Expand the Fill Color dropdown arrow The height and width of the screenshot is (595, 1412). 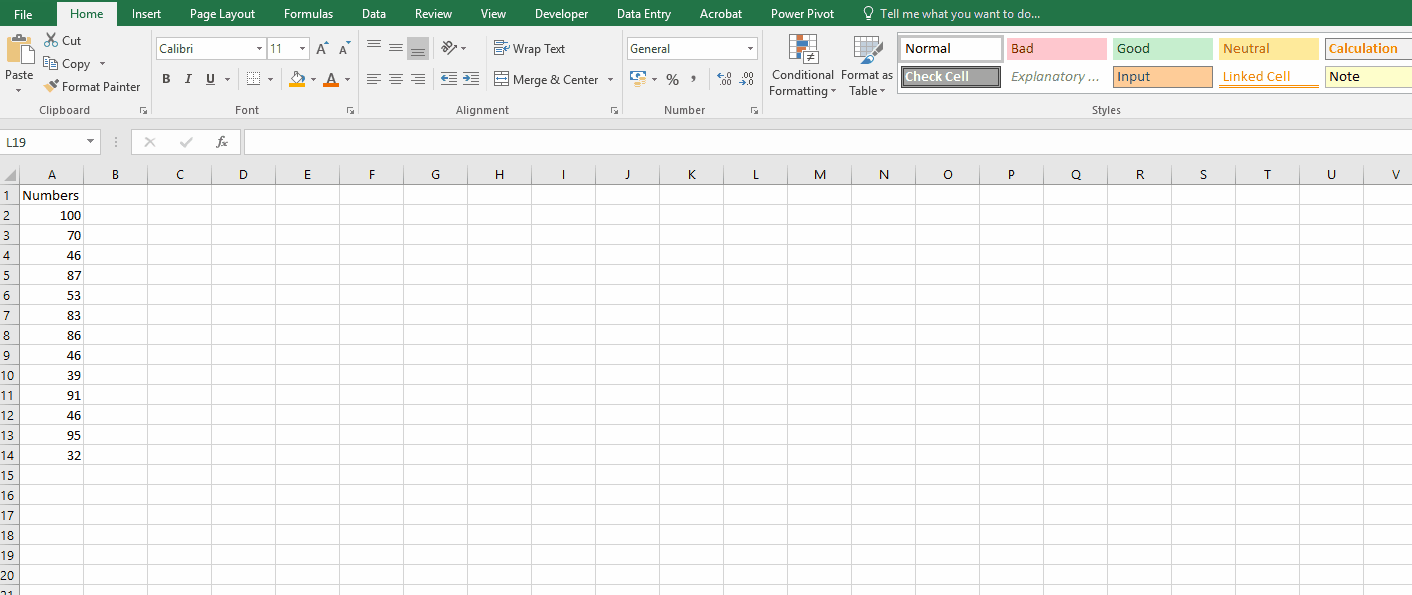click(x=311, y=79)
